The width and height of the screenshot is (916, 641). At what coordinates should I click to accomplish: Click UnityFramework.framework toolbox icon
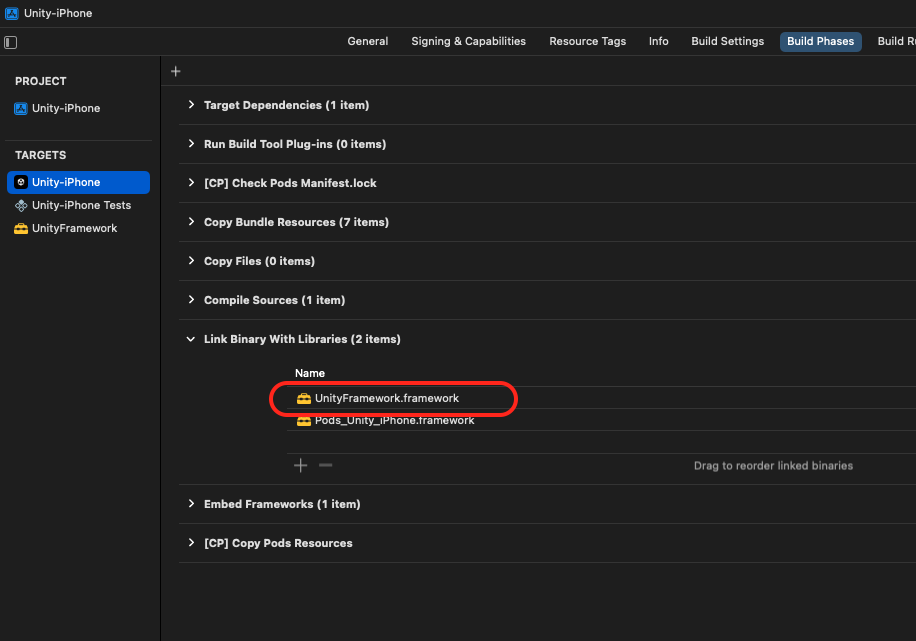[x=304, y=399]
